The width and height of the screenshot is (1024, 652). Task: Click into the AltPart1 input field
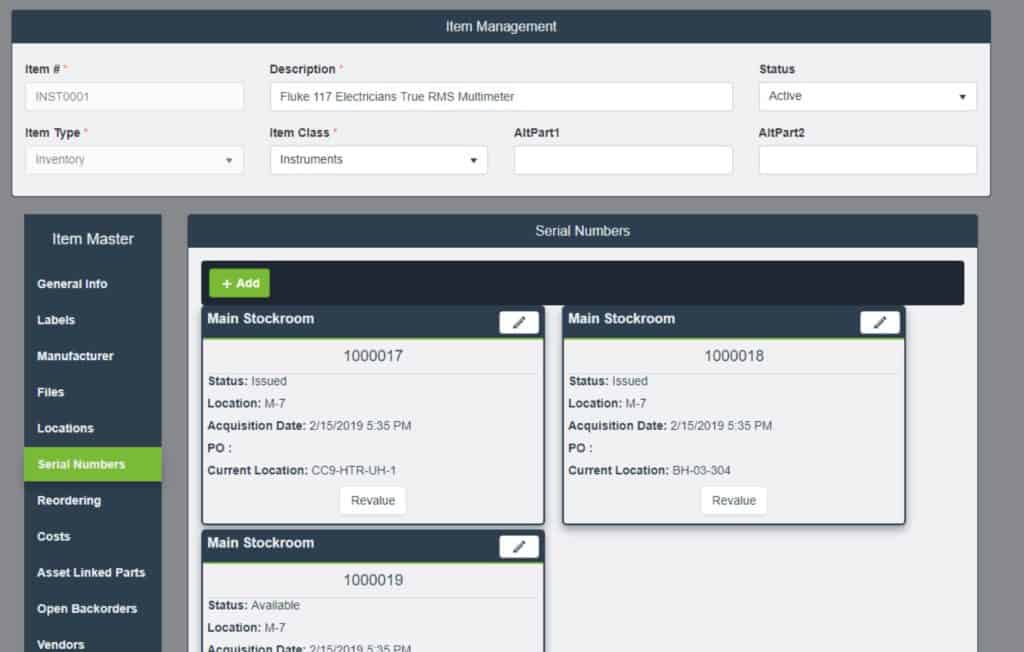[x=622, y=160]
